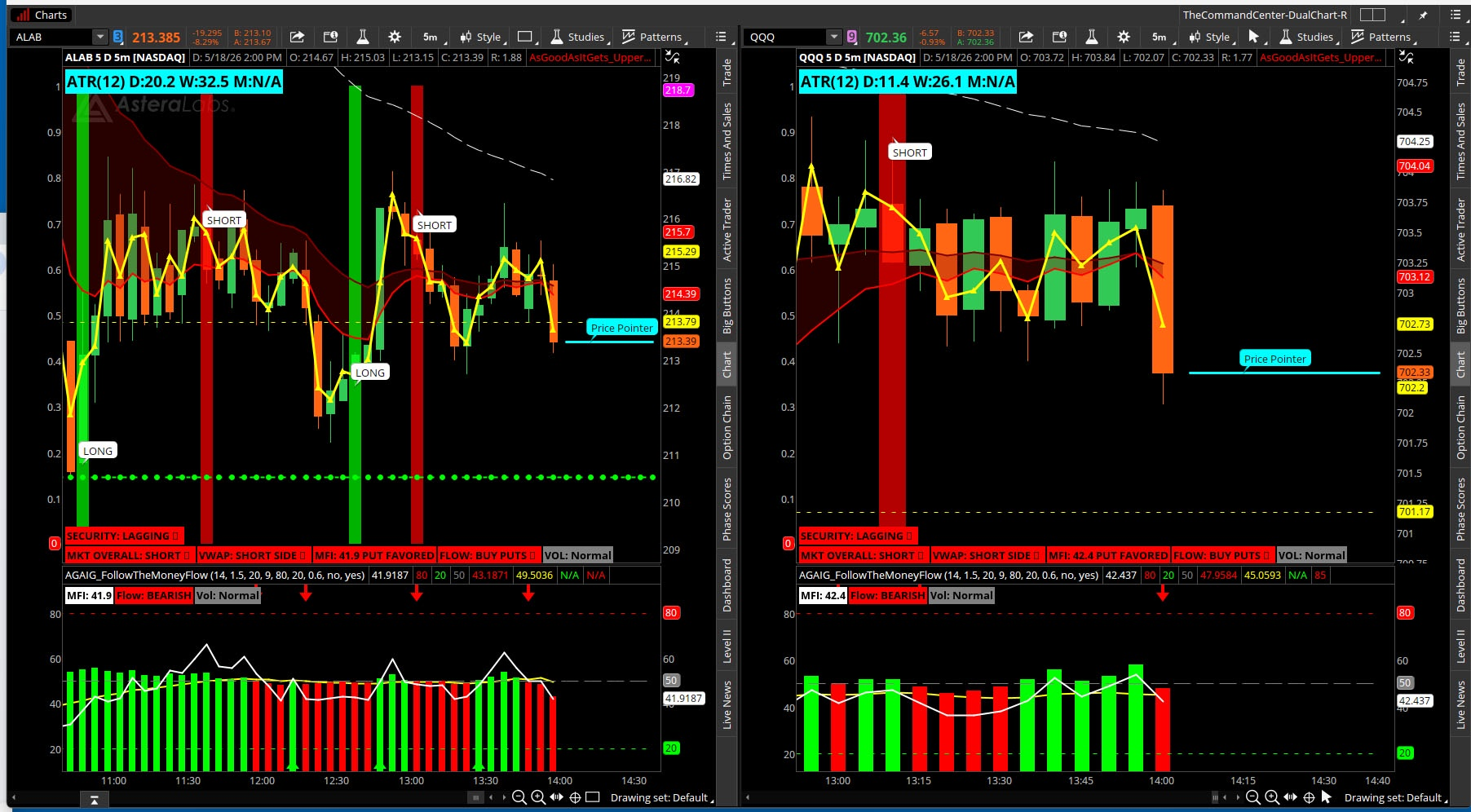
Task: Zoom out on the ALAB chart
Action: click(519, 797)
